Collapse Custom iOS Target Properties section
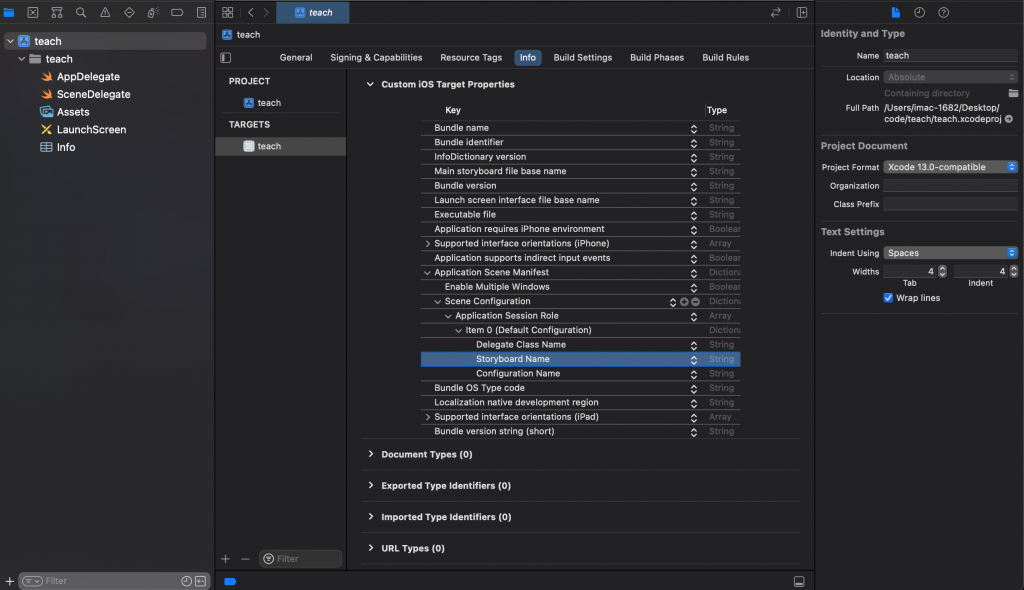This screenshot has width=1024, height=590. pyautogui.click(x=370, y=84)
